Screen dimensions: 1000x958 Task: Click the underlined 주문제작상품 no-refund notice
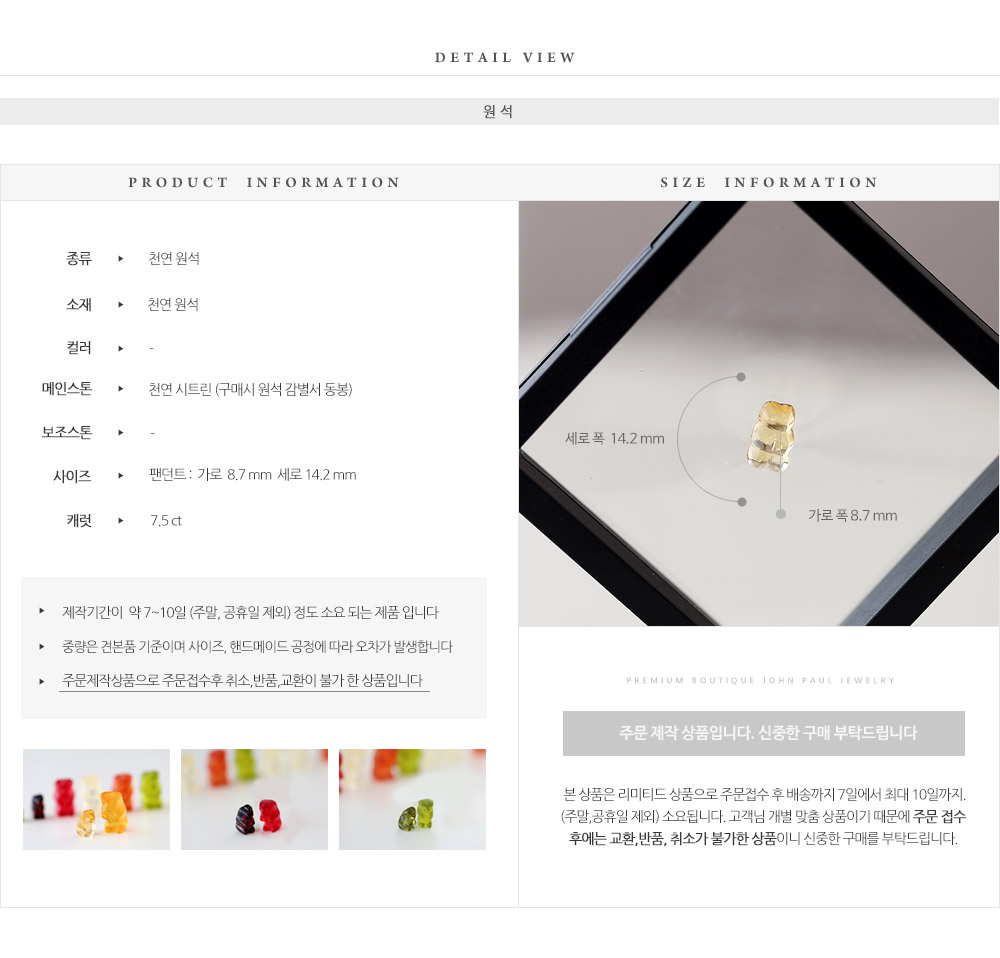click(x=244, y=681)
